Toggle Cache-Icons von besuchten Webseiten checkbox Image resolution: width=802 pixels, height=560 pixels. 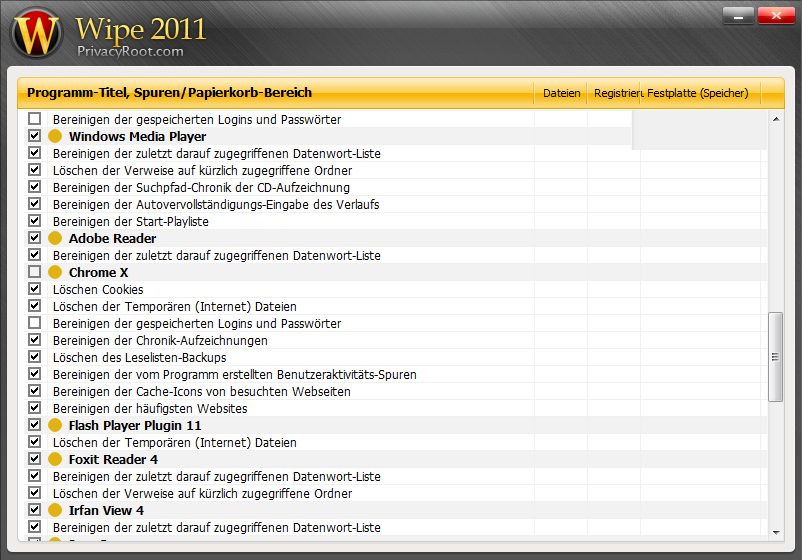coord(34,391)
